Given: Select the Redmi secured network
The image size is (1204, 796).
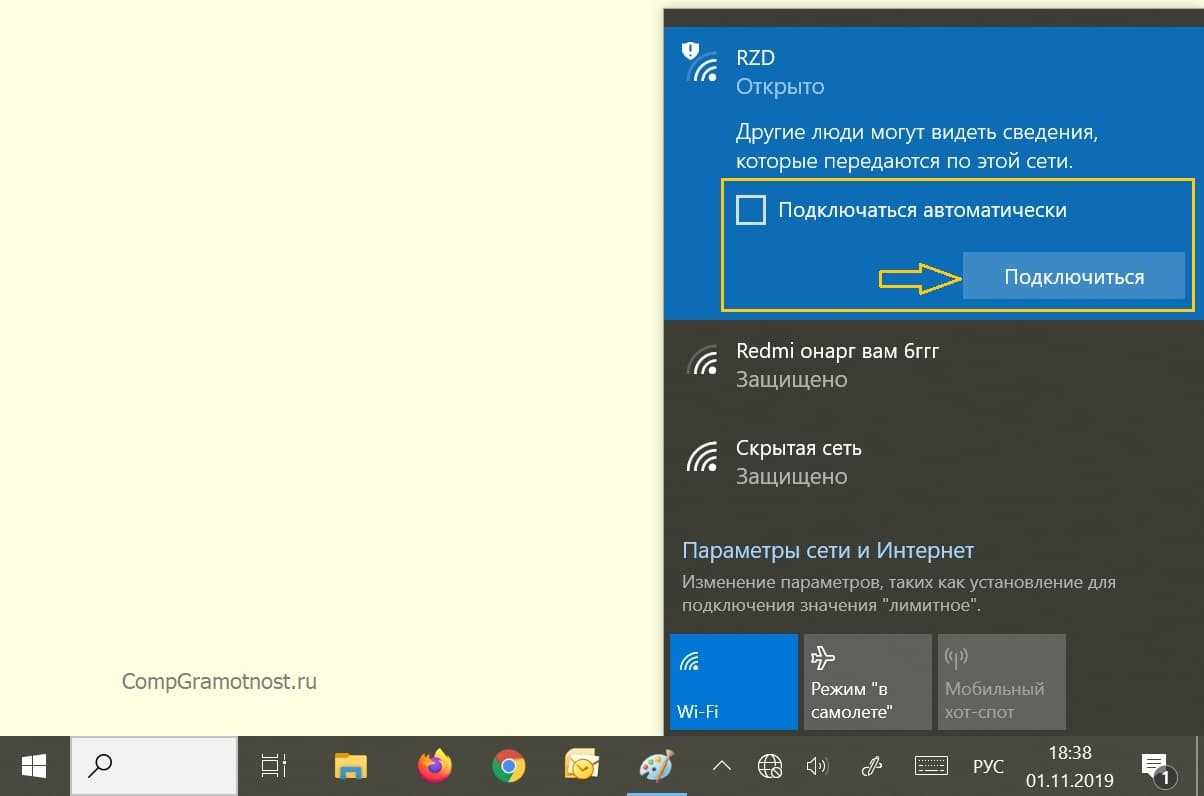Looking at the screenshot, I should [x=836, y=365].
